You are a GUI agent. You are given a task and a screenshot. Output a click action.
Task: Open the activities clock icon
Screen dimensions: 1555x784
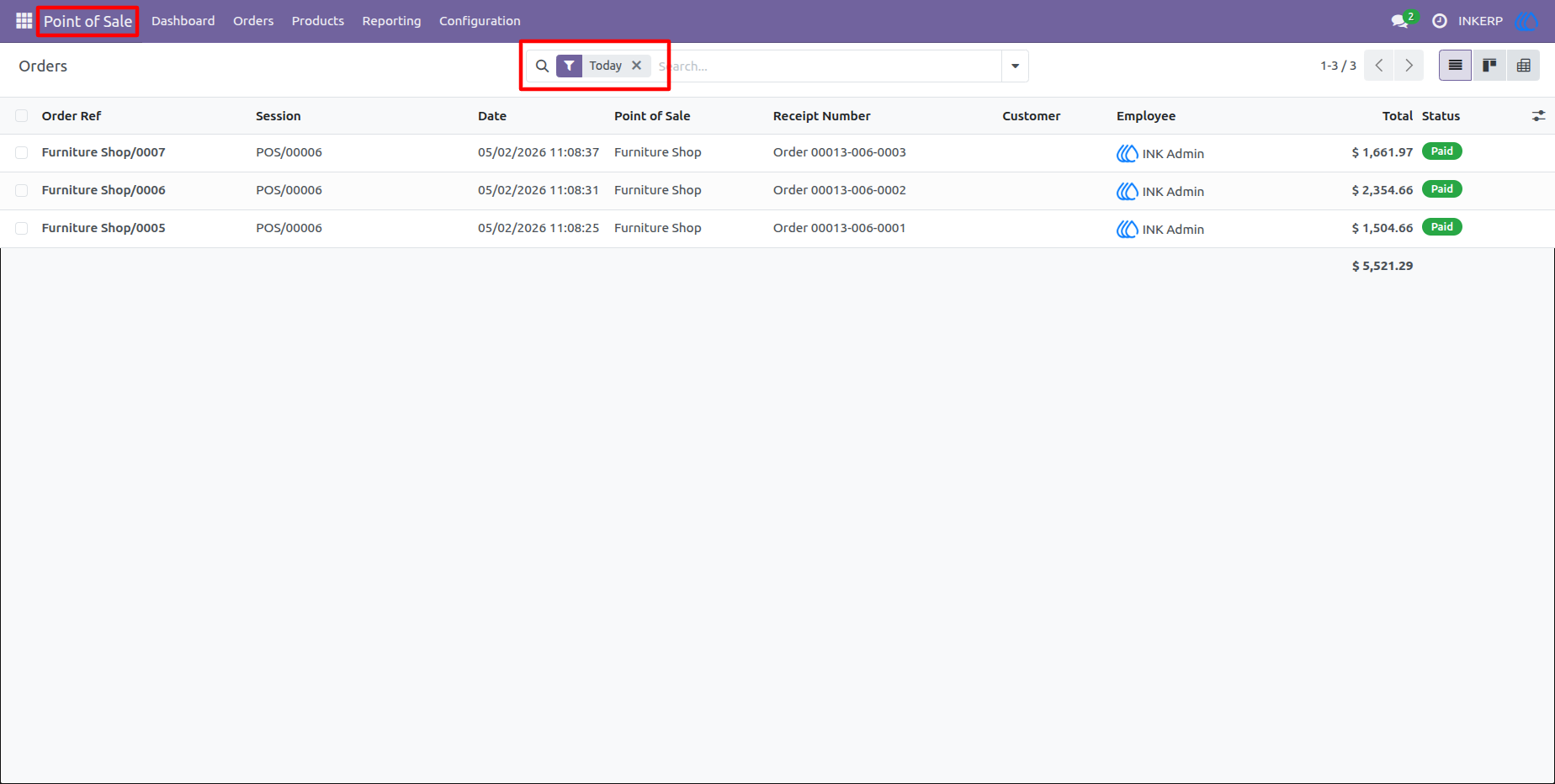pyautogui.click(x=1440, y=20)
